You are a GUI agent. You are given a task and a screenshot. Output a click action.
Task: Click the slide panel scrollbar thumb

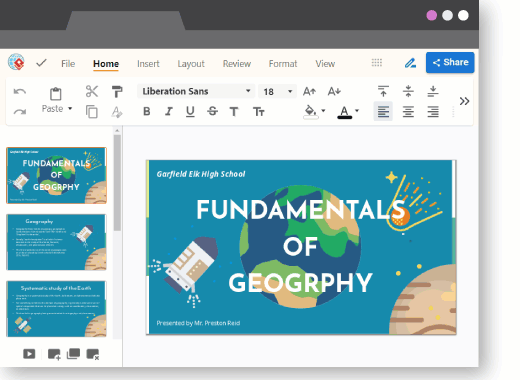pos(117,183)
